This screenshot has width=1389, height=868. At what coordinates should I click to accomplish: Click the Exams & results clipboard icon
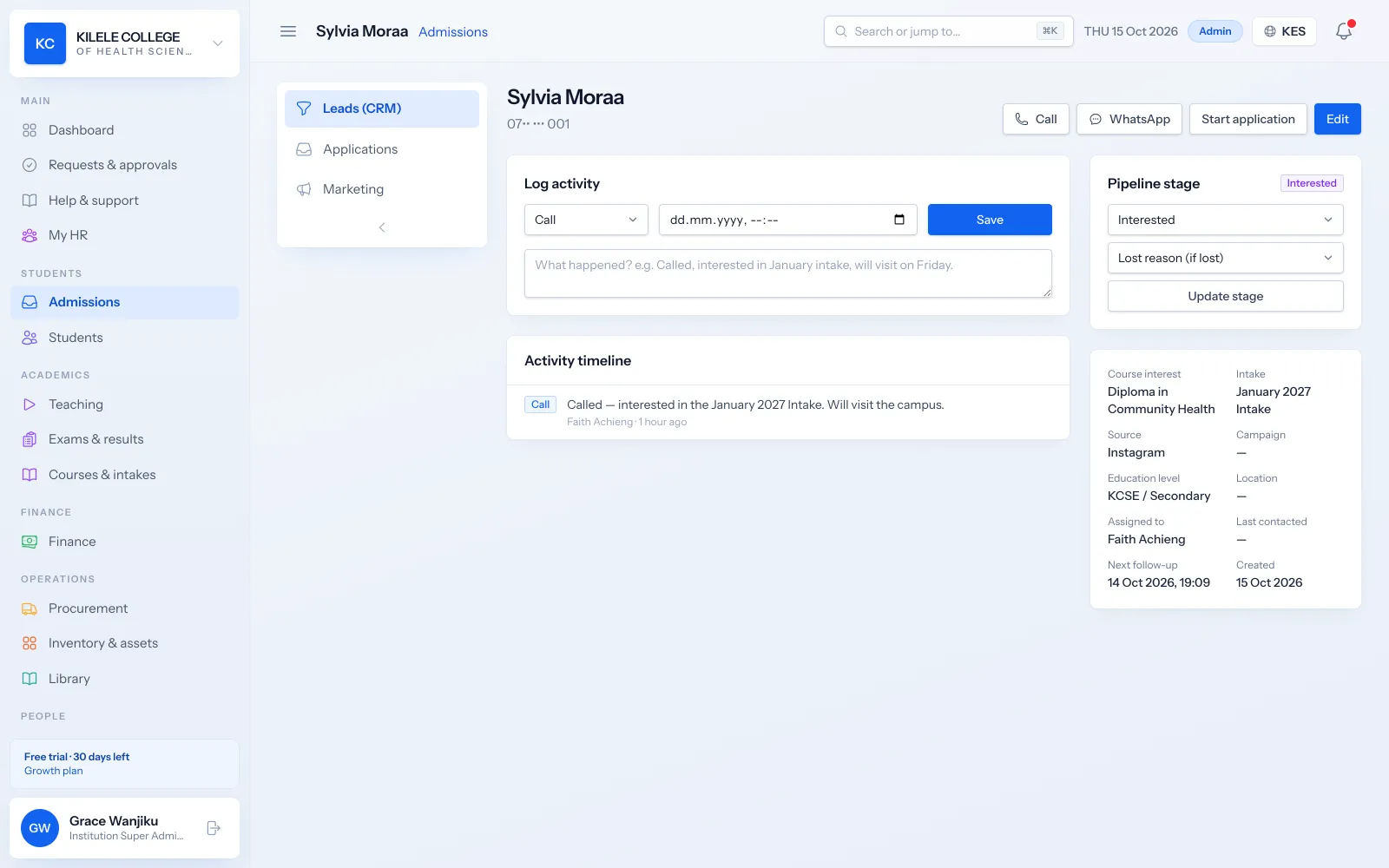30,439
